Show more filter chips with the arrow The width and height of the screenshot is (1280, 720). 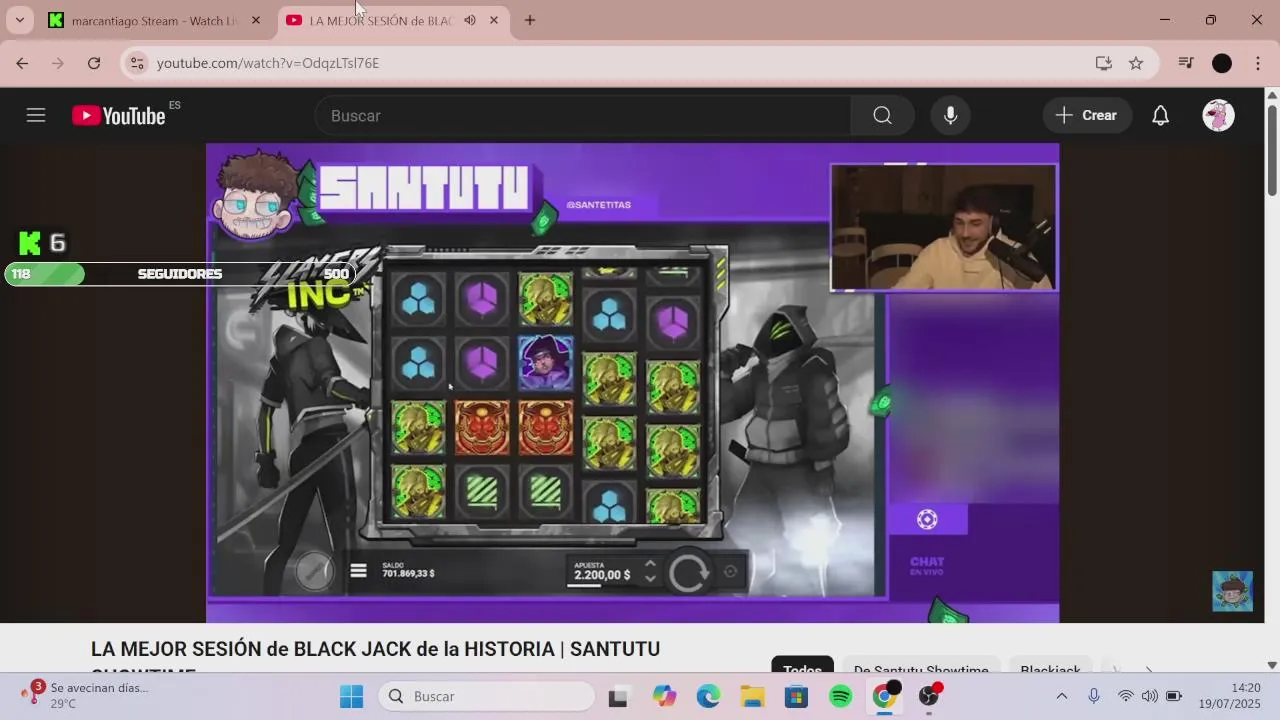click(1148, 669)
